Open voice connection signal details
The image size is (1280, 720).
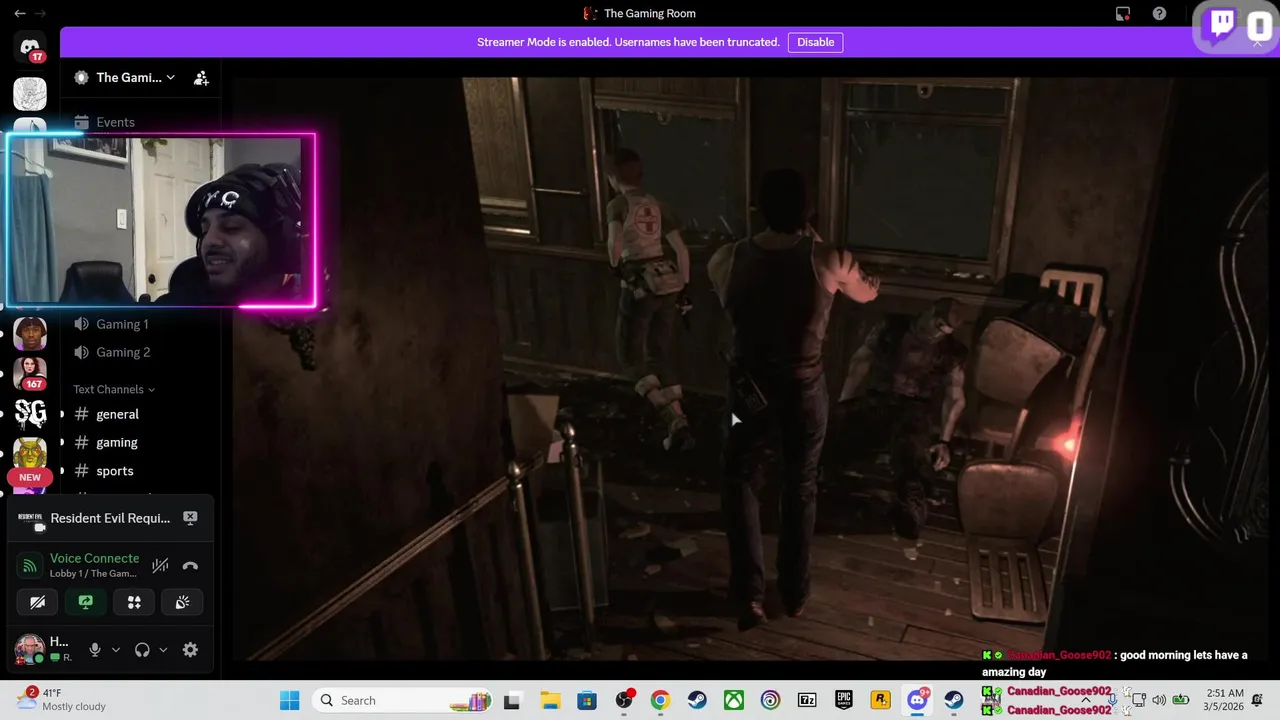coord(30,566)
